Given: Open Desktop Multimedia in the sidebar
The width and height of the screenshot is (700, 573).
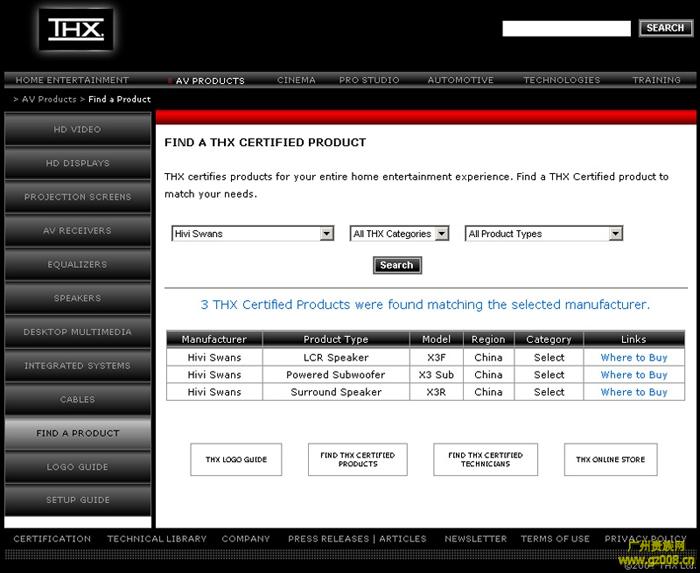Looking at the screenshot, I should (x=78, y=332).
